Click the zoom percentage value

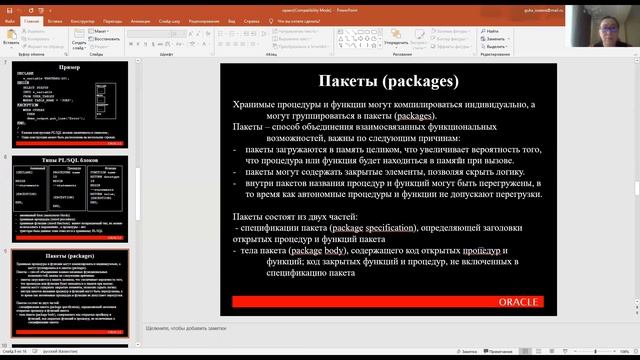tap(624, 351)
